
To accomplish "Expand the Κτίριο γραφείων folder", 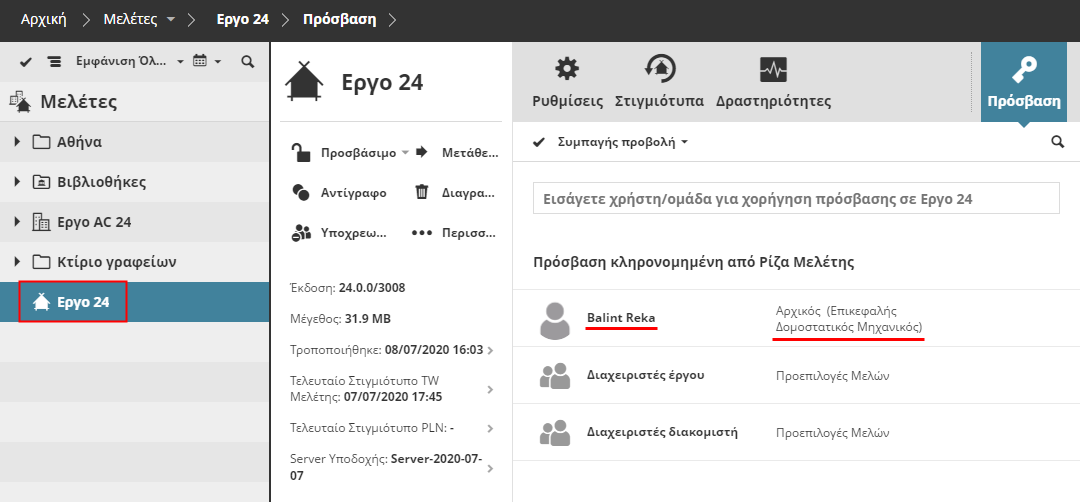I will (17, 262).
